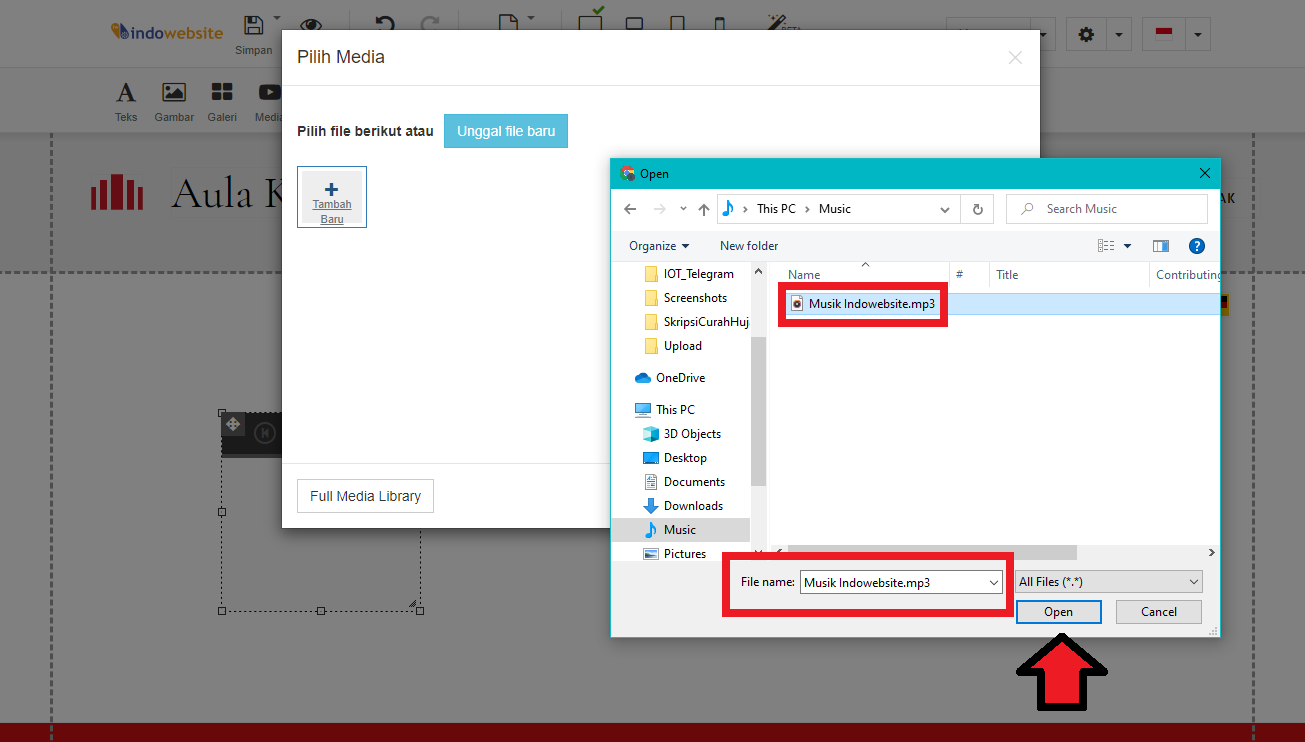Select the Gambar image tool

(x=174, y=101)
